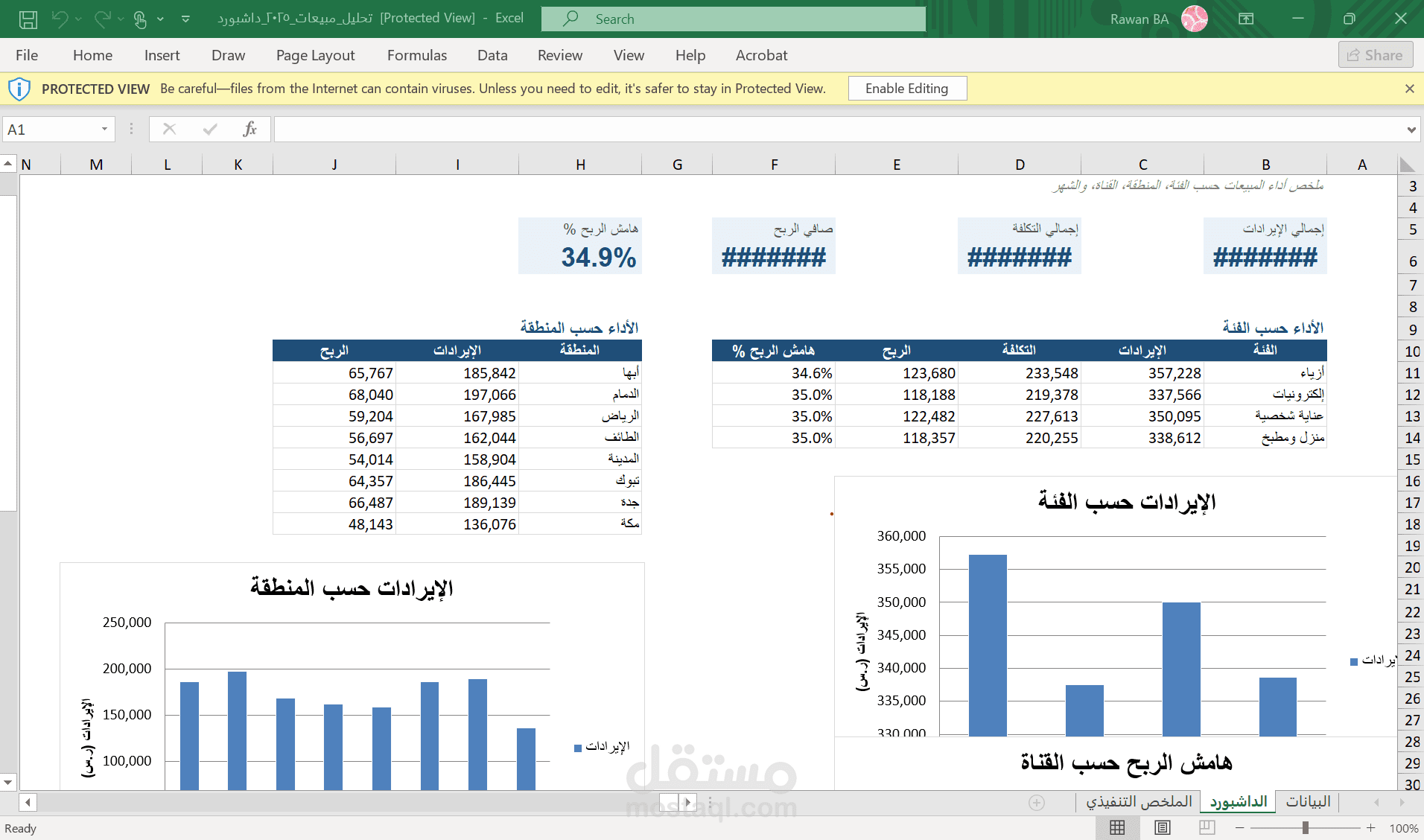Click the zoom out minus icon
Screen dimensions: 1424x840
1239,828
